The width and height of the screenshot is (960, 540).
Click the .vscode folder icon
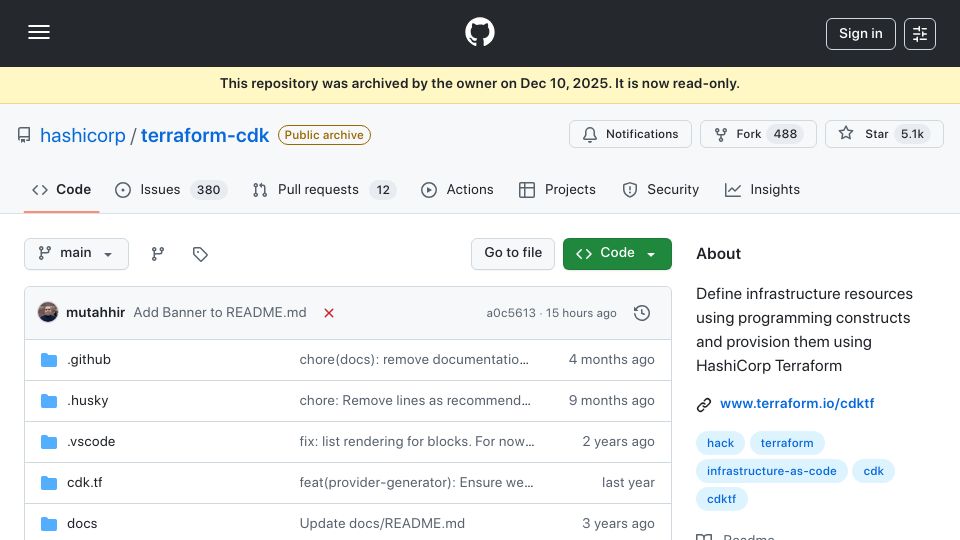pyautogui.click(x=49, y=442)
